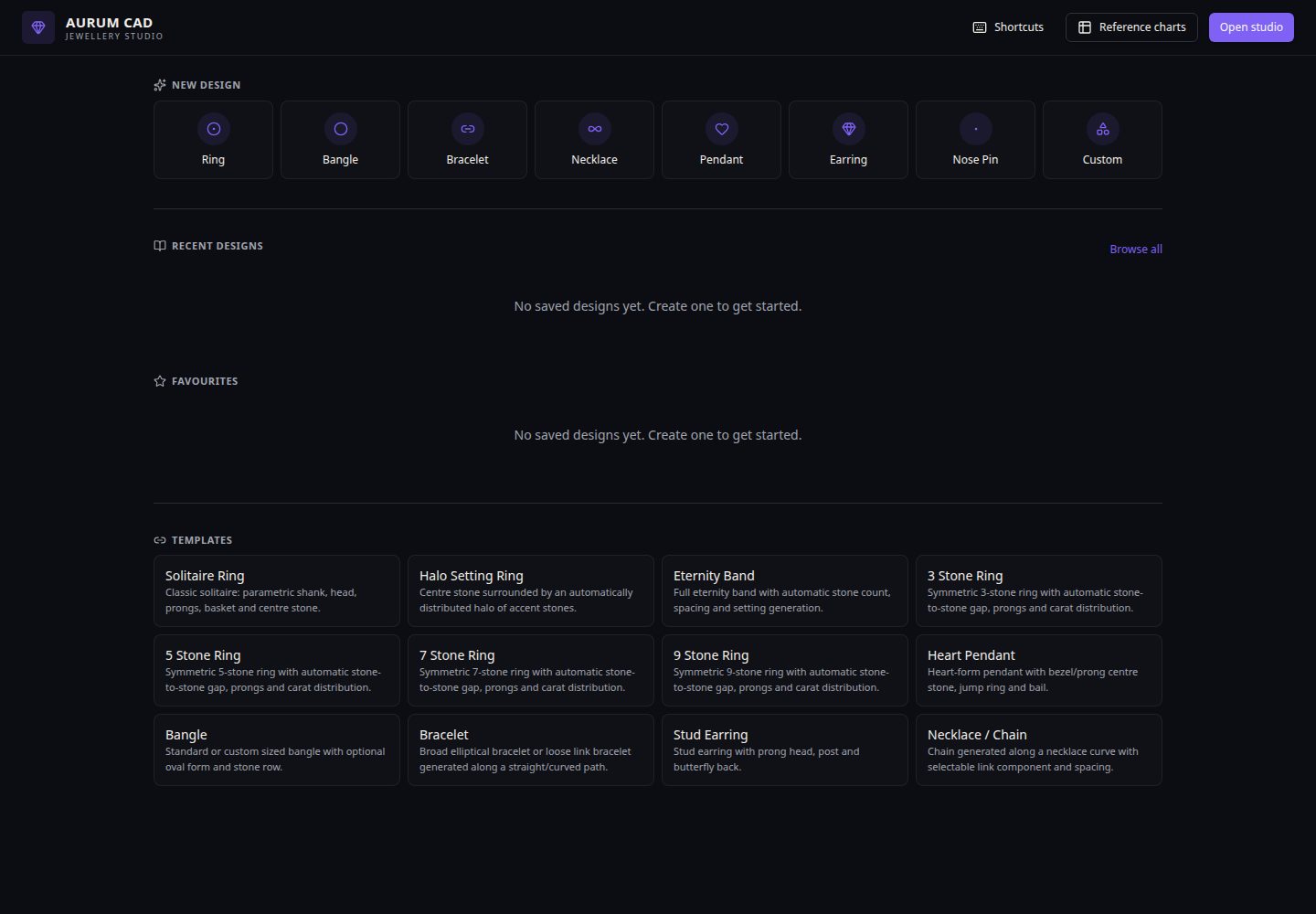
Task: Open the Solitaire Ring template
Action: coord(277,590)
